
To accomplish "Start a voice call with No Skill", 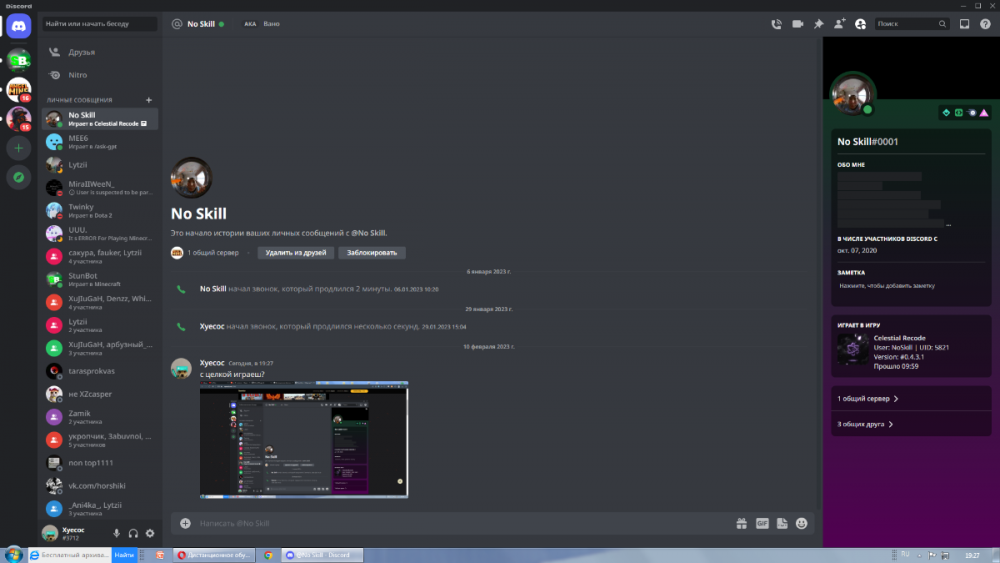I will (x=777, y=24).
